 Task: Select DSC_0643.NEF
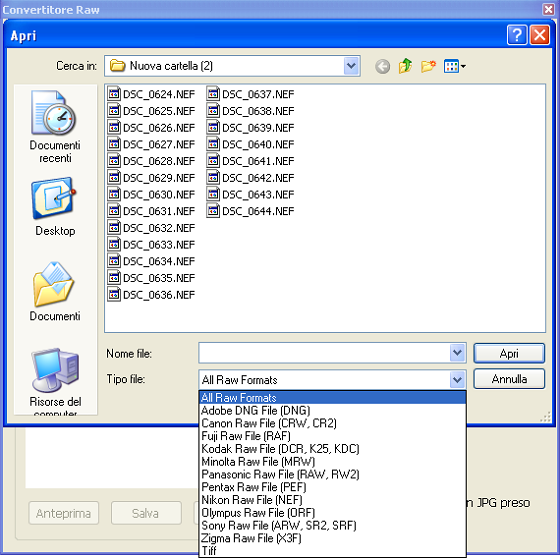(x=250, y=194)
